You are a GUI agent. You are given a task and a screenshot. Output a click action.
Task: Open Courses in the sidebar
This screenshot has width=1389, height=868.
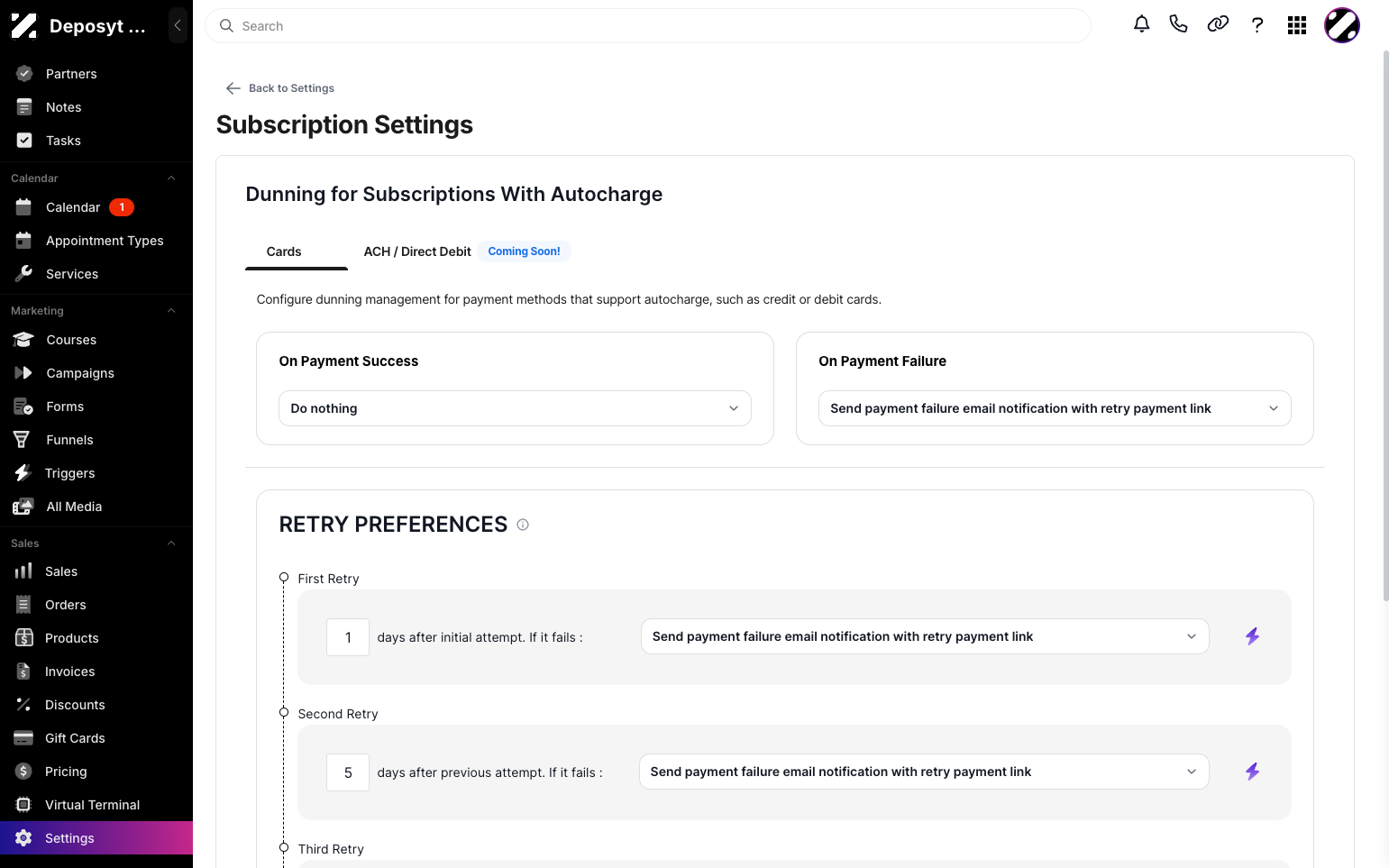[x=96, y=340]
